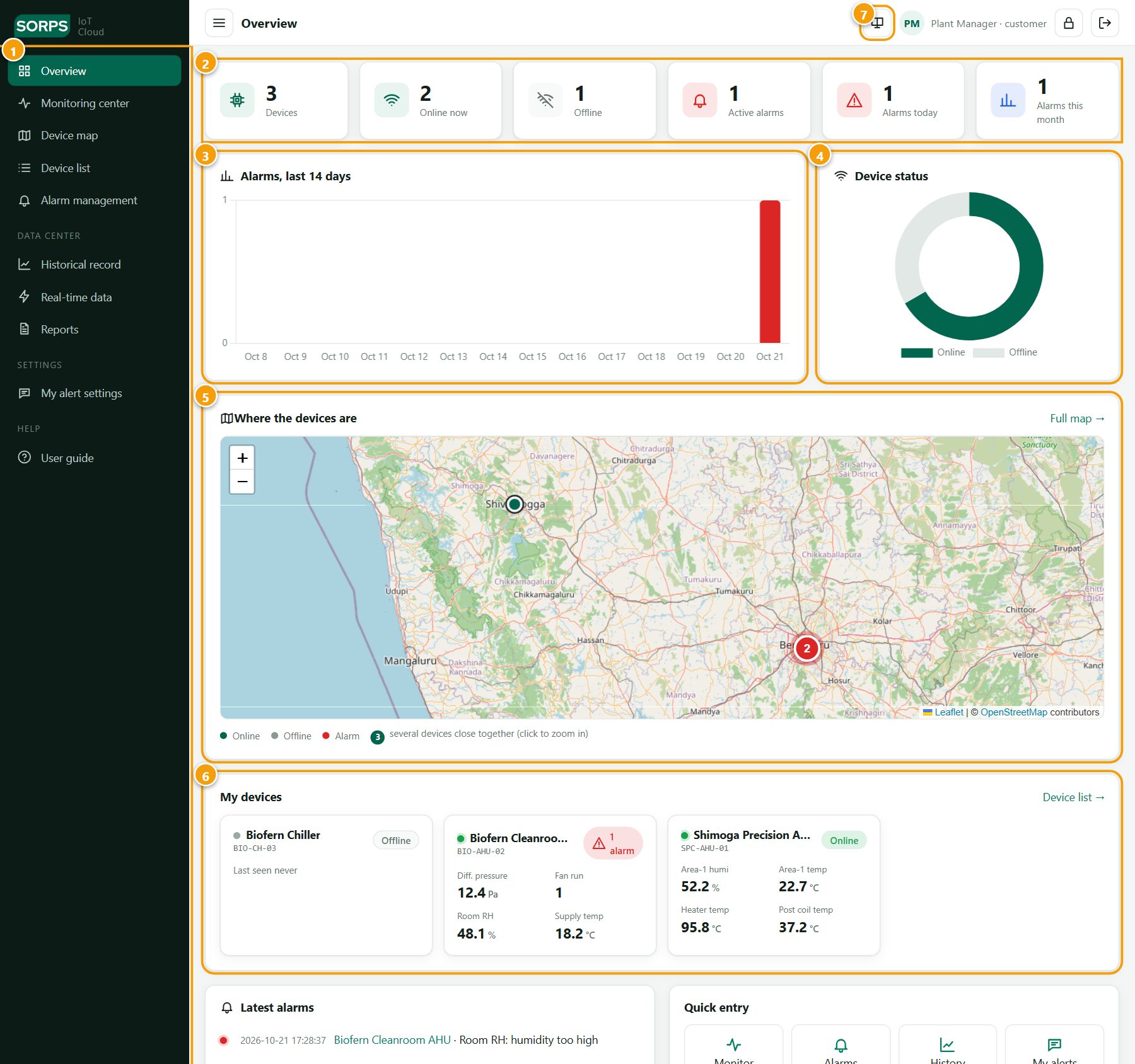Open the Biofern Chiller device card

click(326, 885)
